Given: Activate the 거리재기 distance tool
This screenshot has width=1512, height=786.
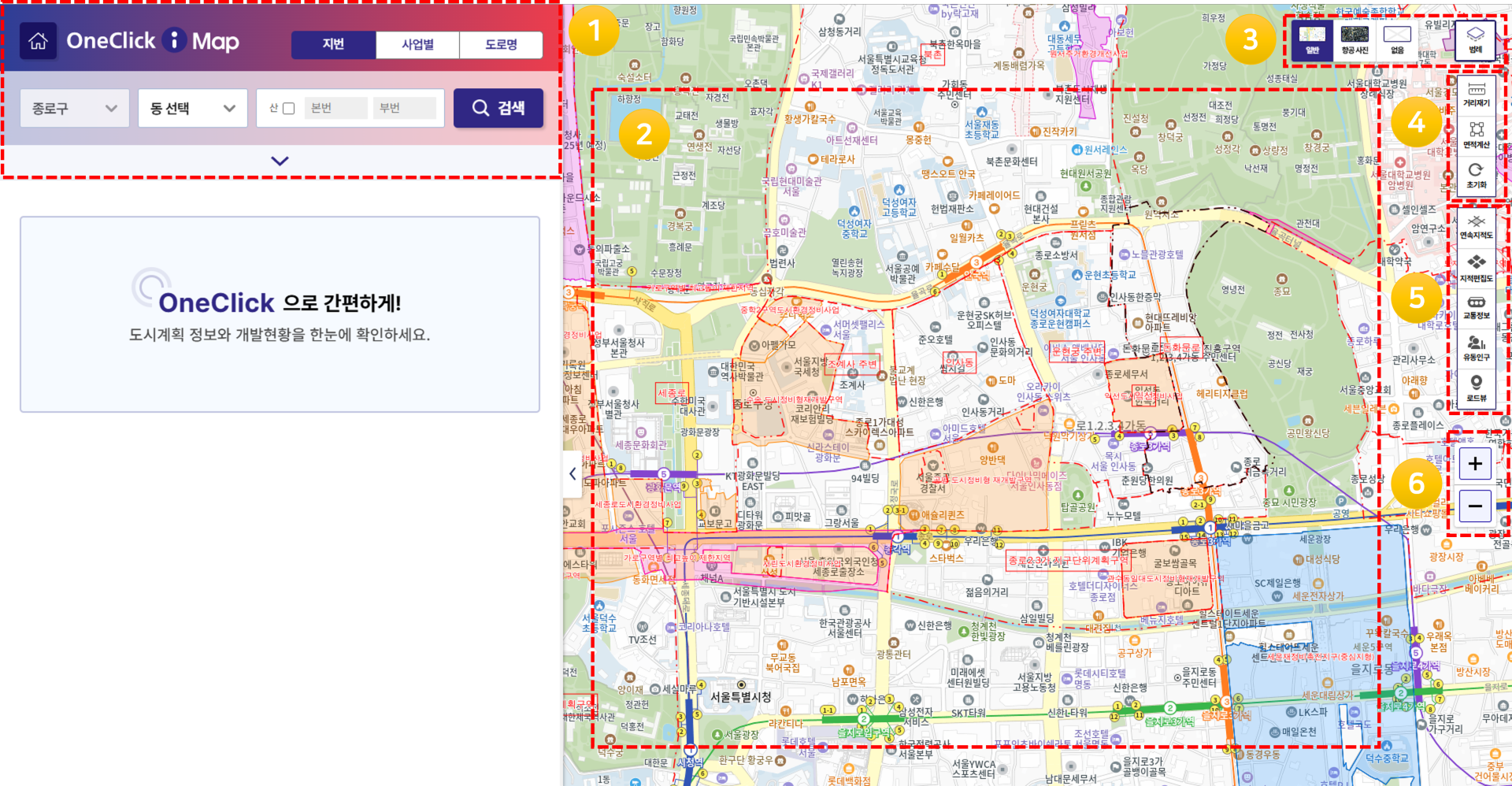Looking at the screenshot, I should [1477, 95].
